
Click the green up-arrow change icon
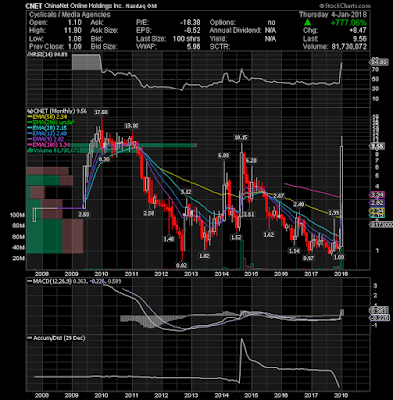point(308,23)
